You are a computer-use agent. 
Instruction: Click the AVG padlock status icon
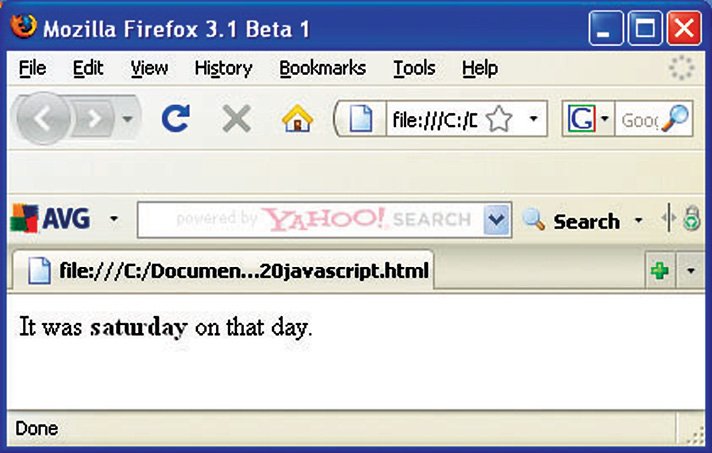click(x=691, y=218)
